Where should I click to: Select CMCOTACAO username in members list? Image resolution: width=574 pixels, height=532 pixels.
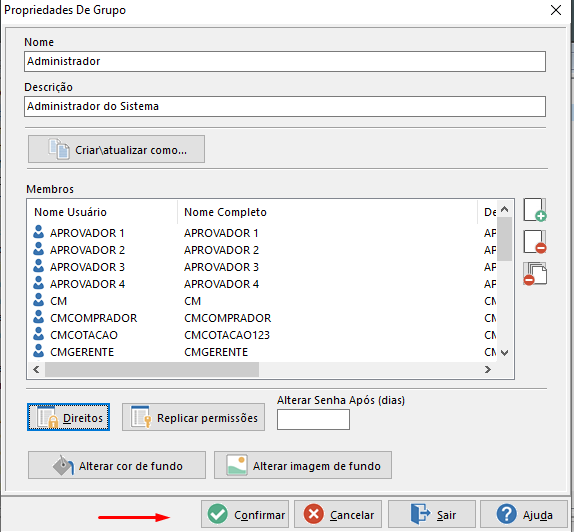84,335
